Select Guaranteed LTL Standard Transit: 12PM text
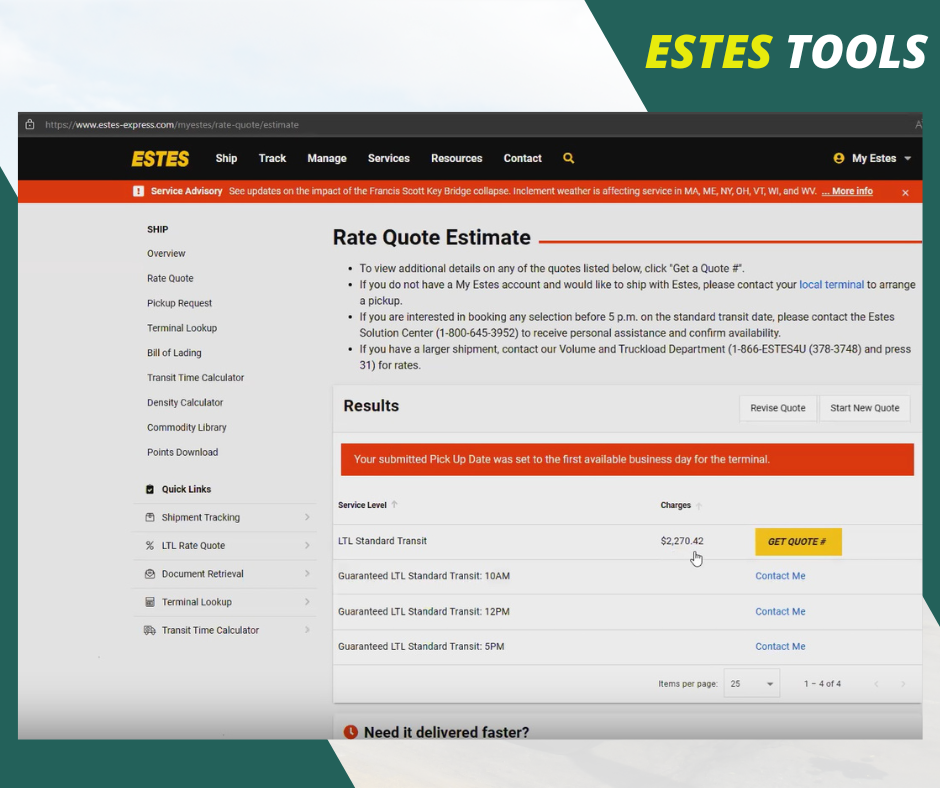Image resolution: width=940 pixels, height=788 pixels. [423, 612]
